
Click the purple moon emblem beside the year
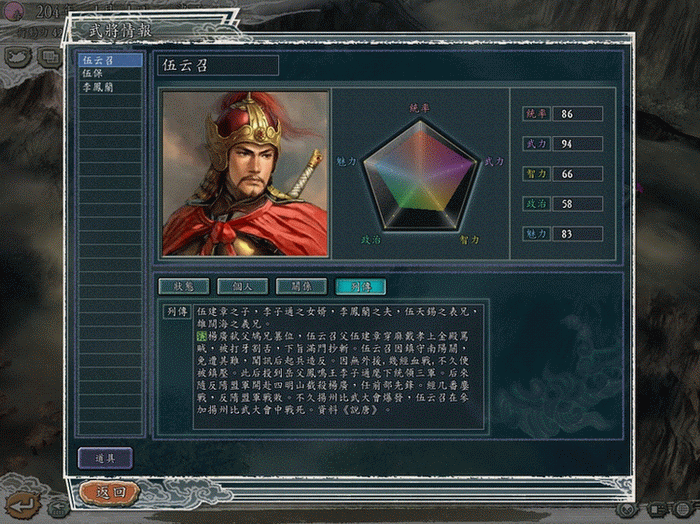(13, 11)
